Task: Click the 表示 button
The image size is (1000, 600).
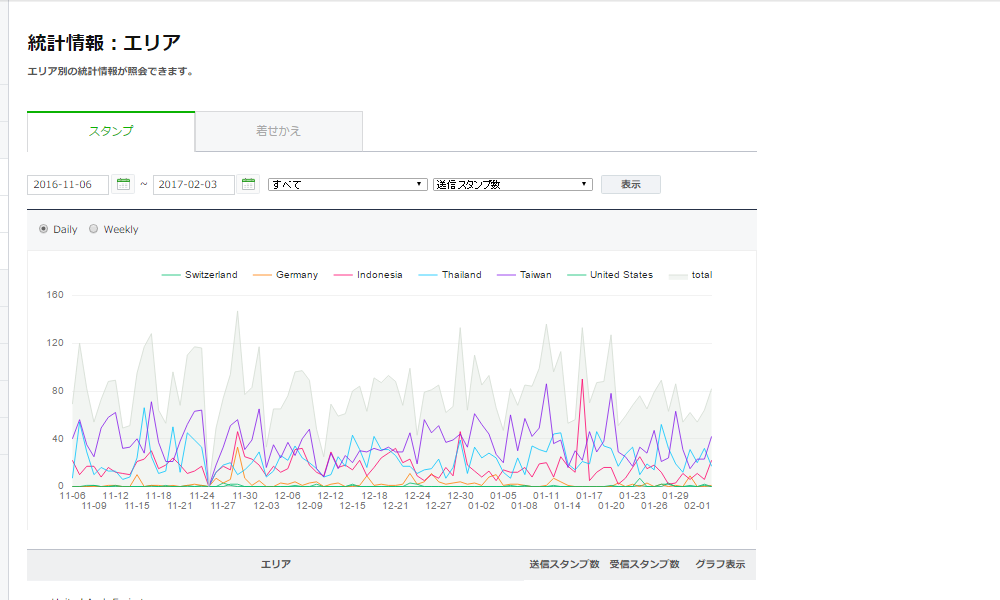Action: click(631, 184)
